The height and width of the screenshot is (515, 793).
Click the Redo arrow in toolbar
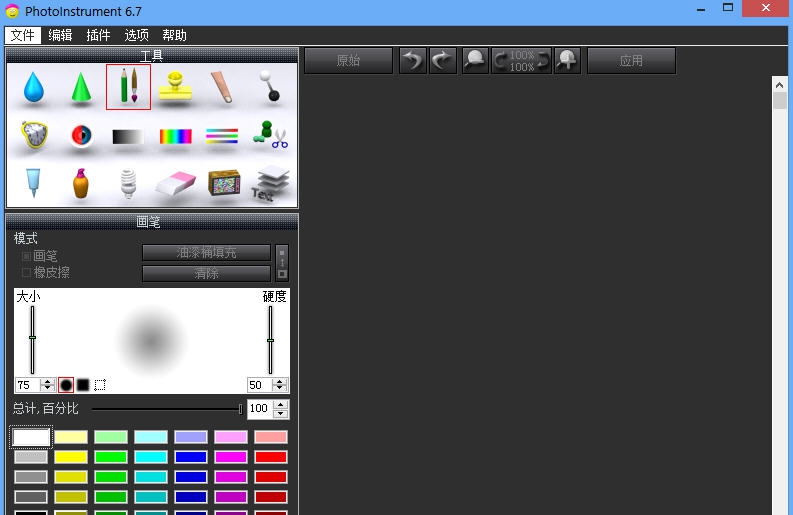443,61
